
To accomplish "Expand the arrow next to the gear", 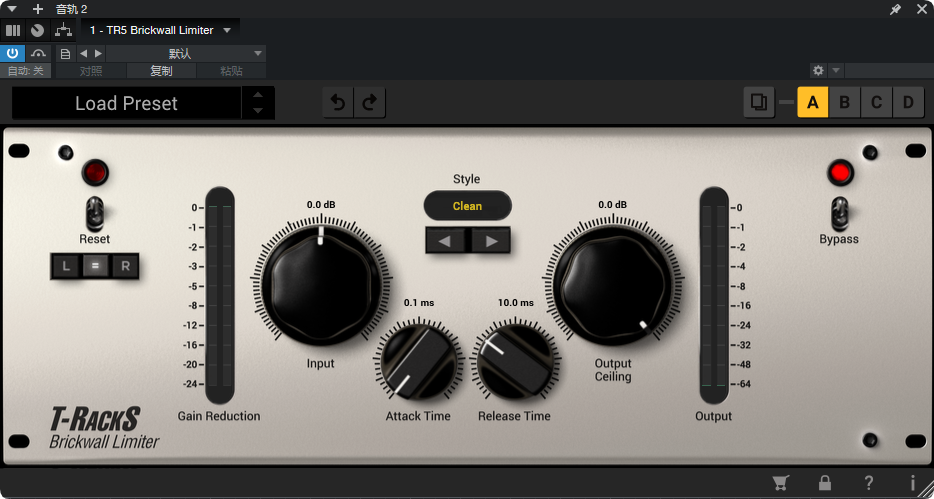I will pyautogui.click(x=836, y=70).
